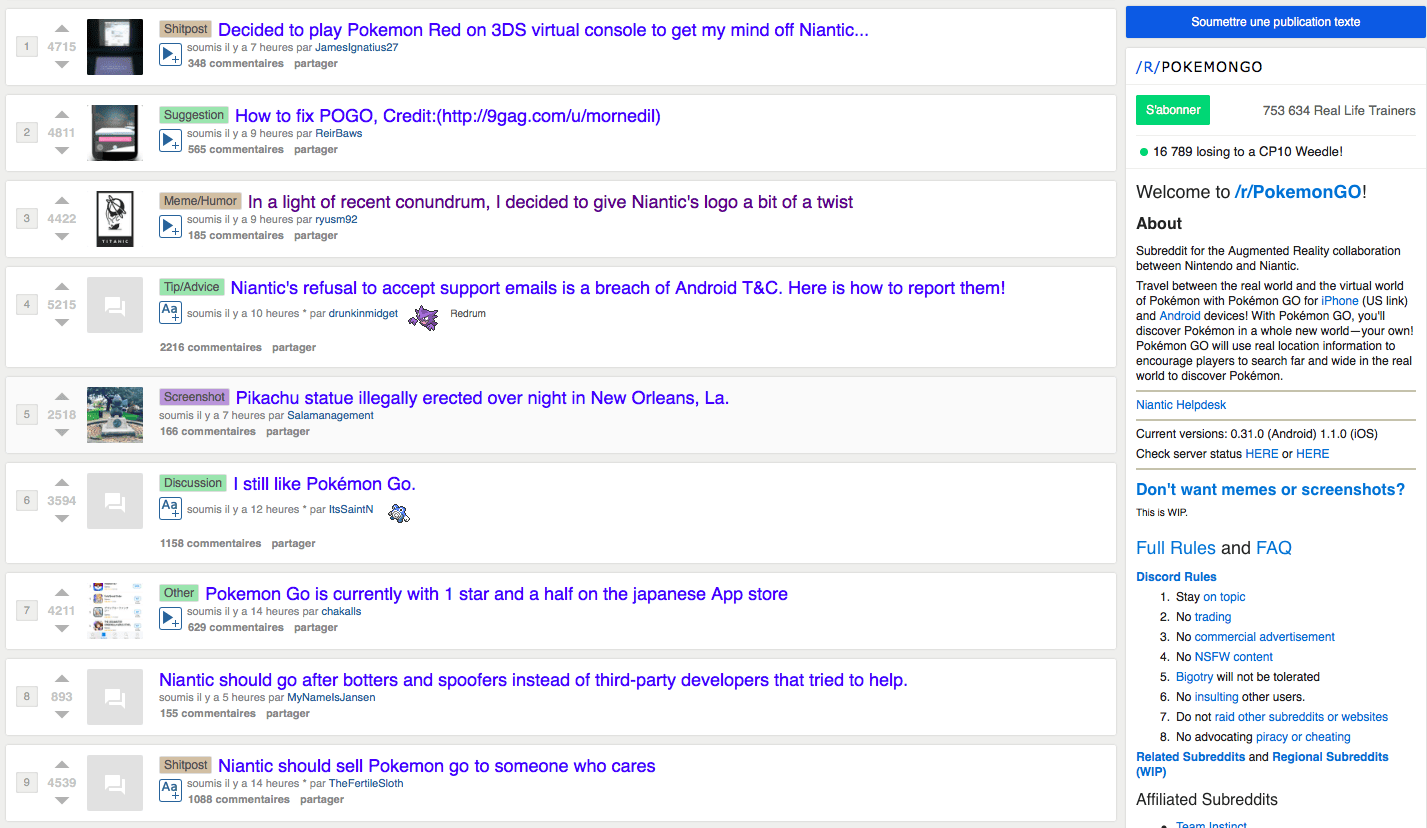Open the Pikachu statue post title

coord(482,398)
